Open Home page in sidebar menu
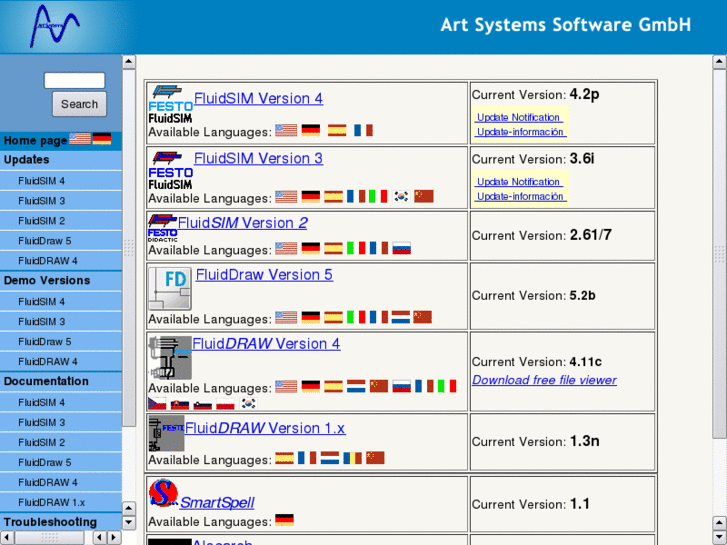727x545 pixels. click(x=35, y=141)
